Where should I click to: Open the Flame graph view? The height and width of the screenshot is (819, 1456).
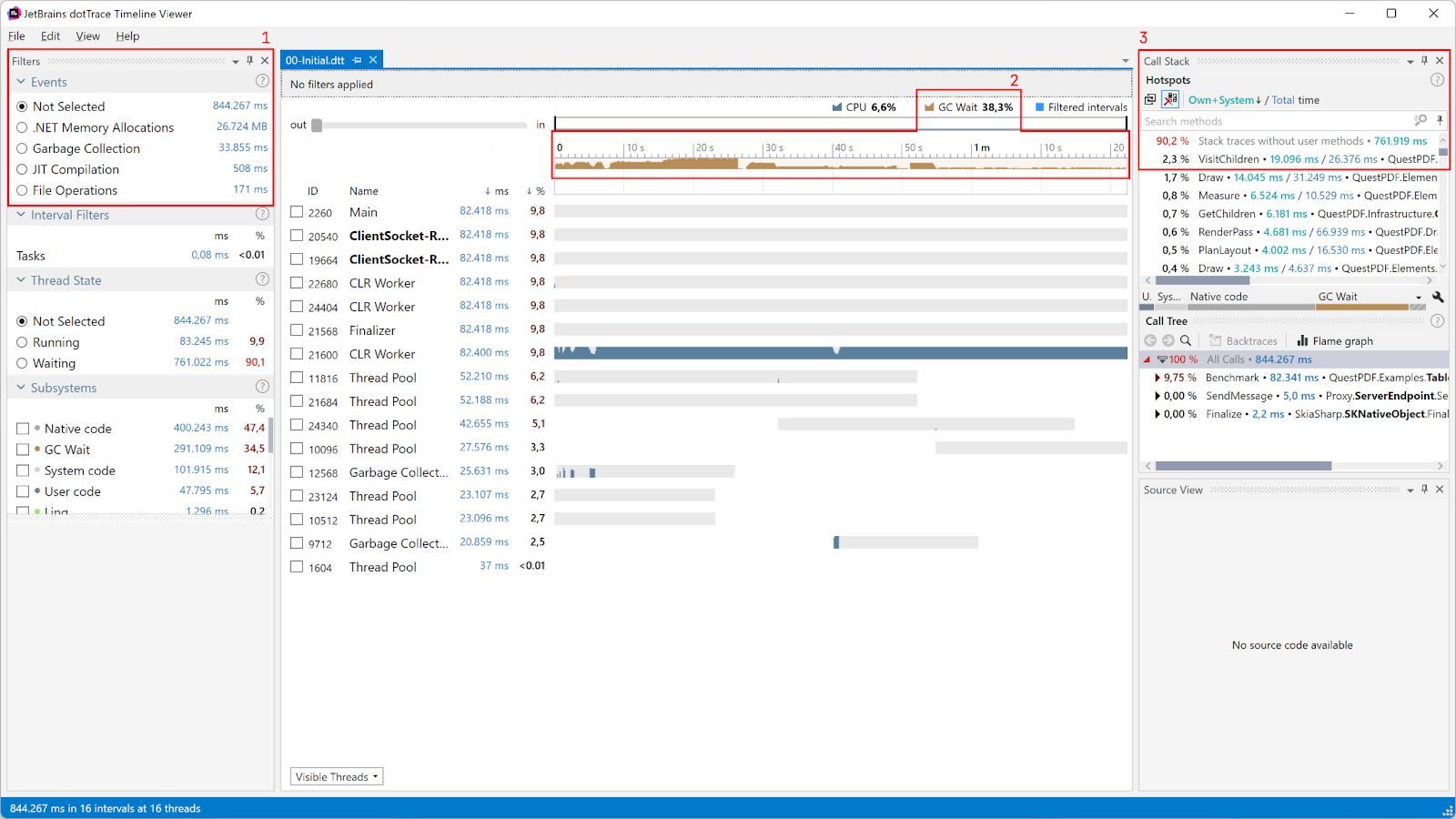click(1334, 341)
